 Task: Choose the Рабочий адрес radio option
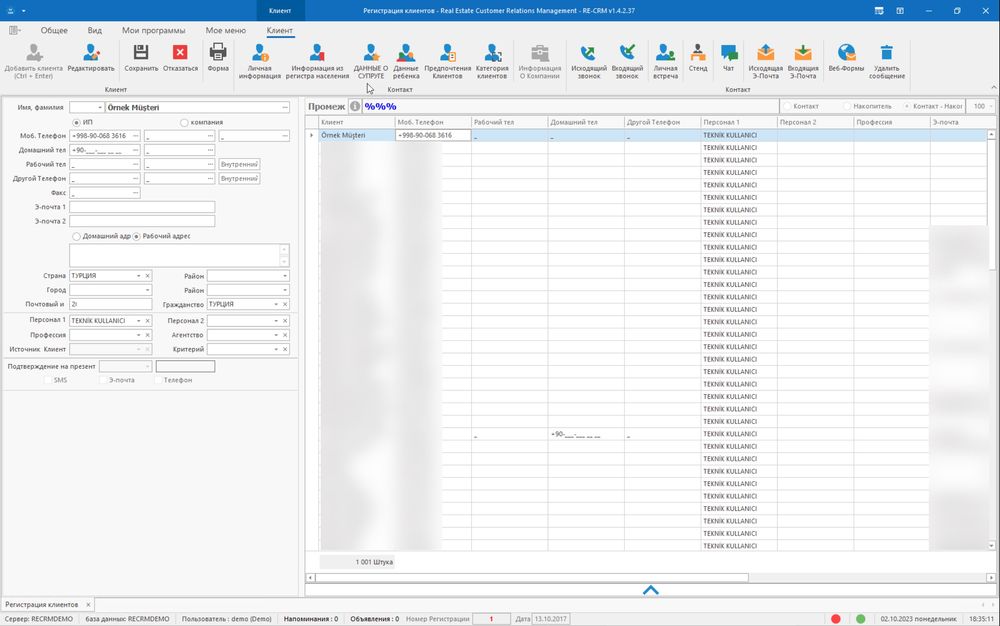136,237
